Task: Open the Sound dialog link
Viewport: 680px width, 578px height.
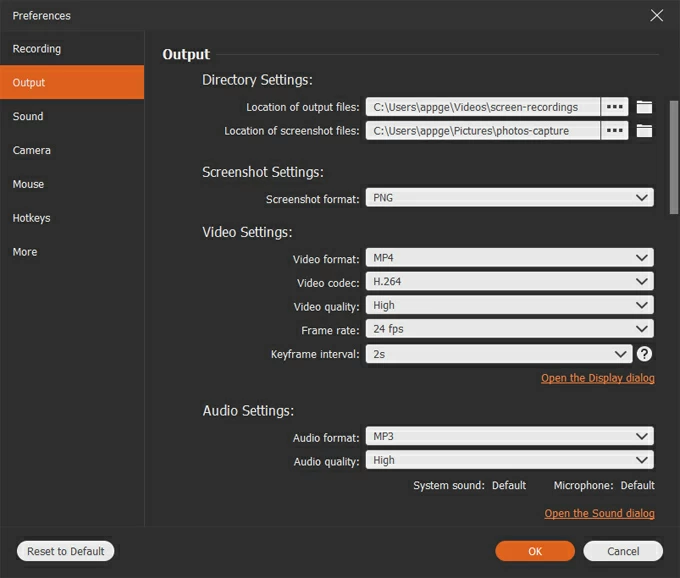Action: pos(599,513)
